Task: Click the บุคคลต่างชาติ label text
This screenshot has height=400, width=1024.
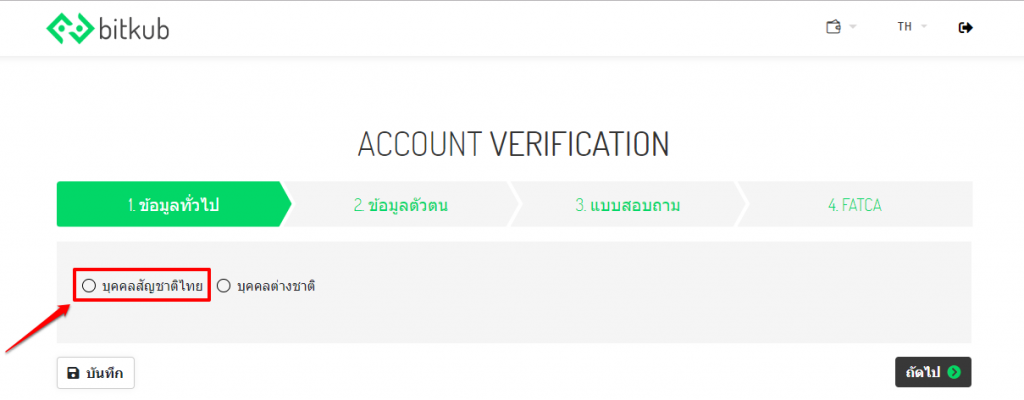Action: (276, 286)
